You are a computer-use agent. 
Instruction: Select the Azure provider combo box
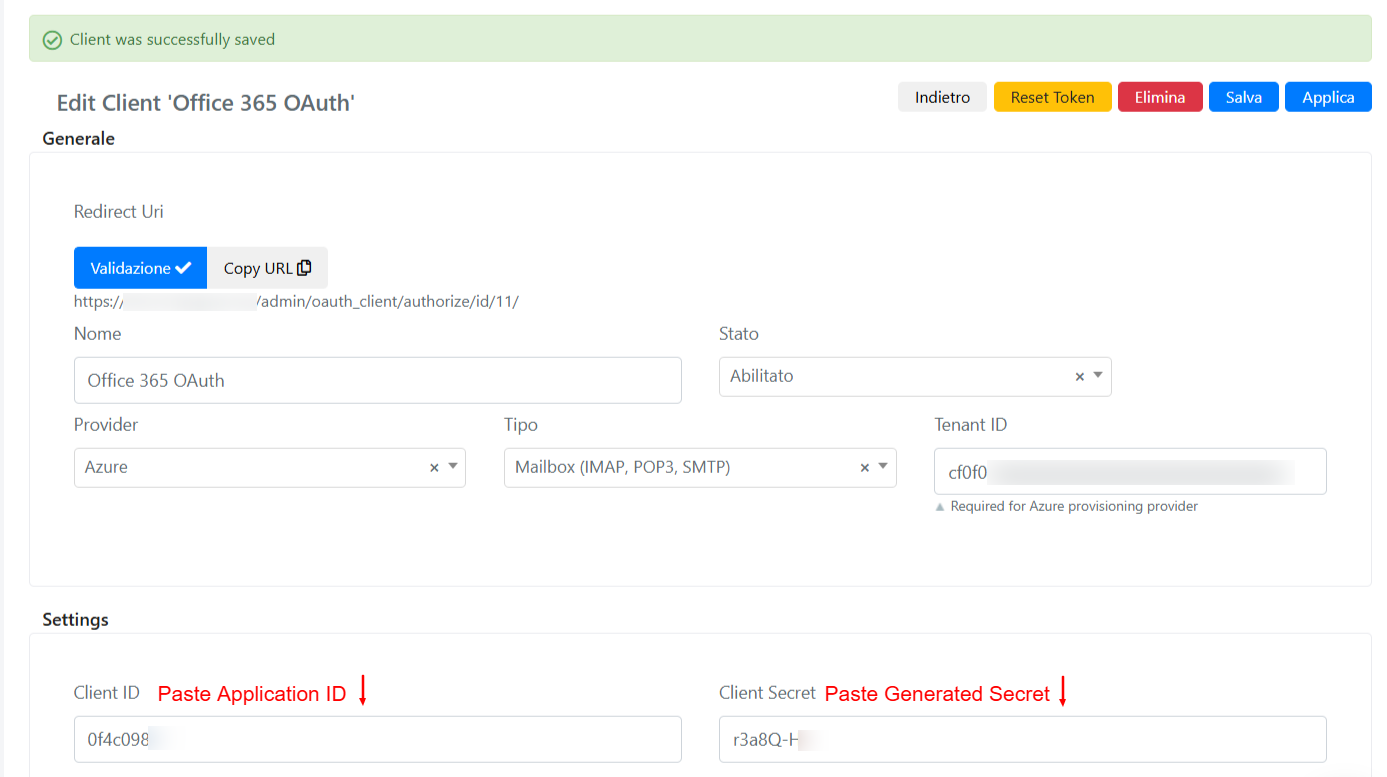pyautogui.click(x=270, y=467)
